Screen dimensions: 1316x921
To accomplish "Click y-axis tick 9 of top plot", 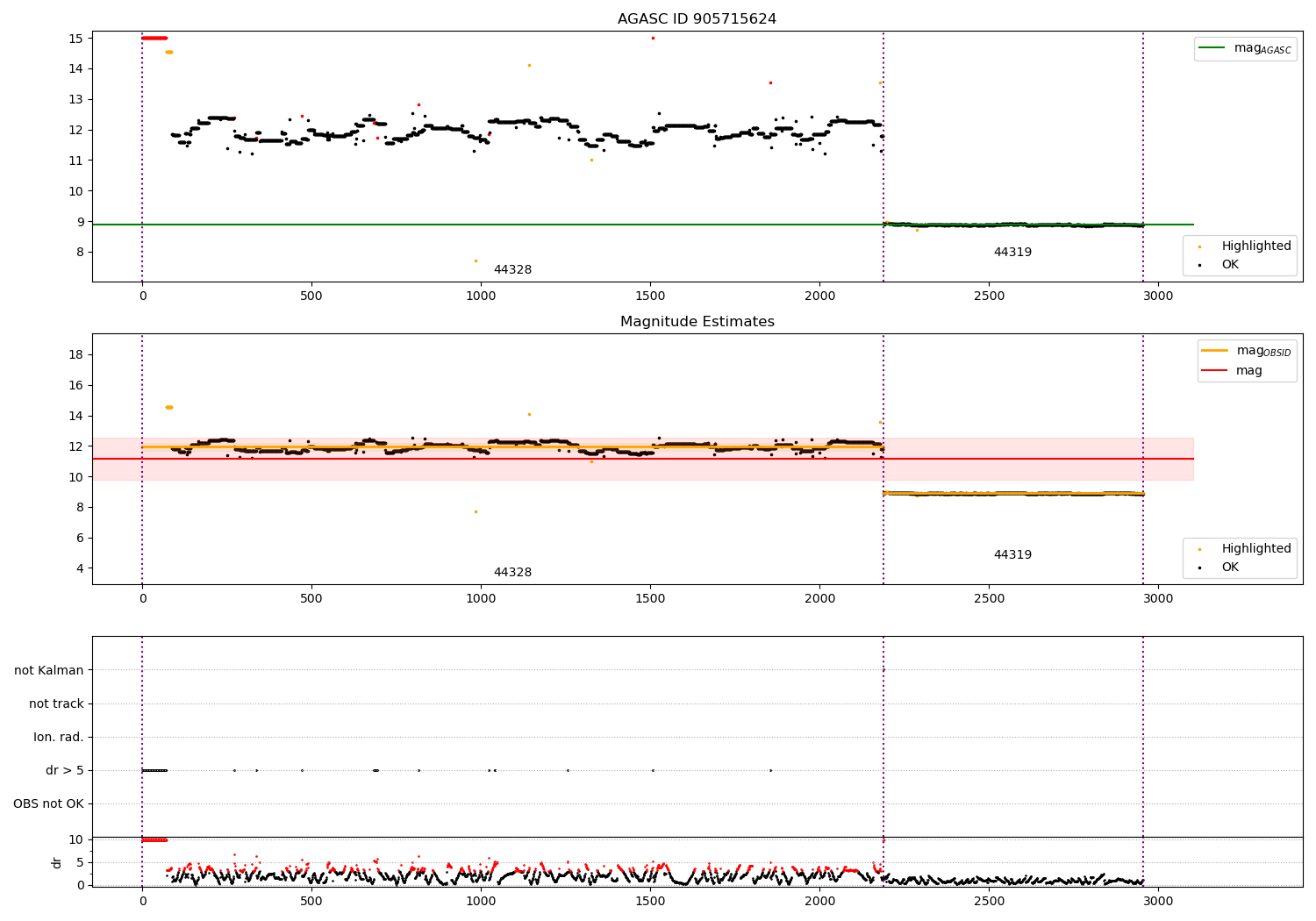I will pos(80,222).
